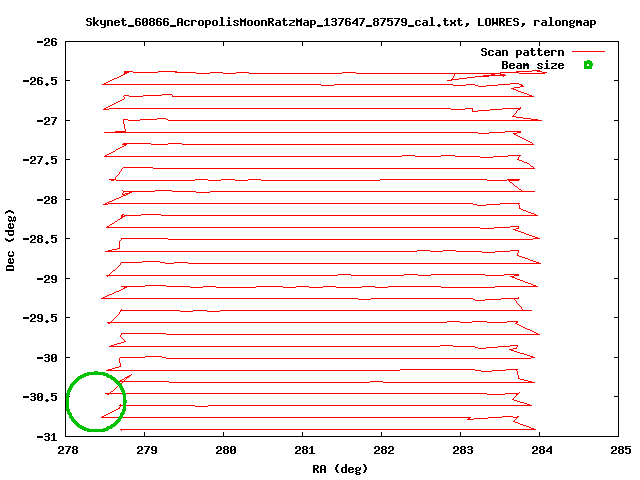Select the 'Beam size' legend label
This screenshot has width=640, height=480.
pos(533,65)
